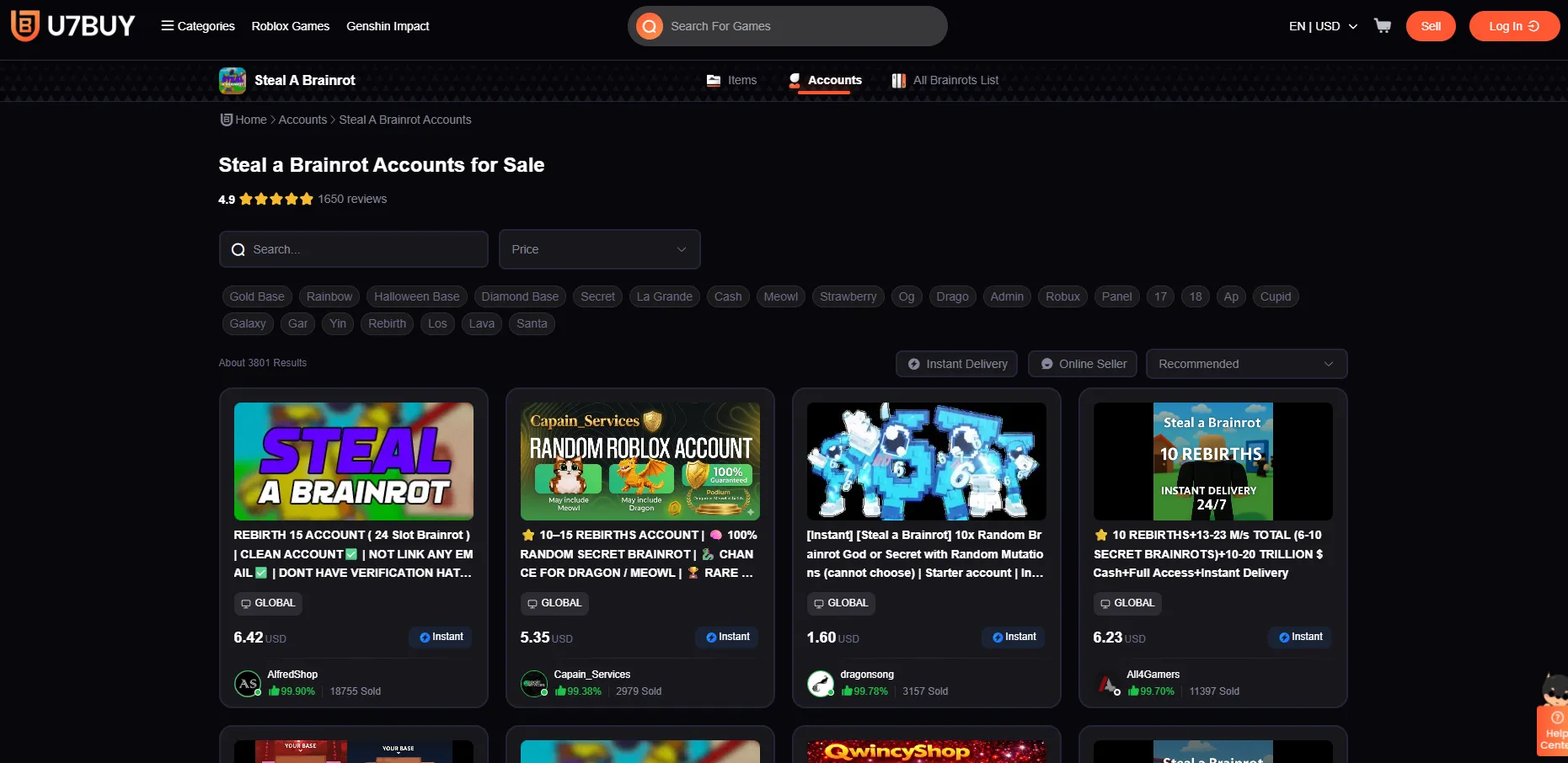
Task: Click the Home breadcrumb icon
Action: [x=225, y=119]
